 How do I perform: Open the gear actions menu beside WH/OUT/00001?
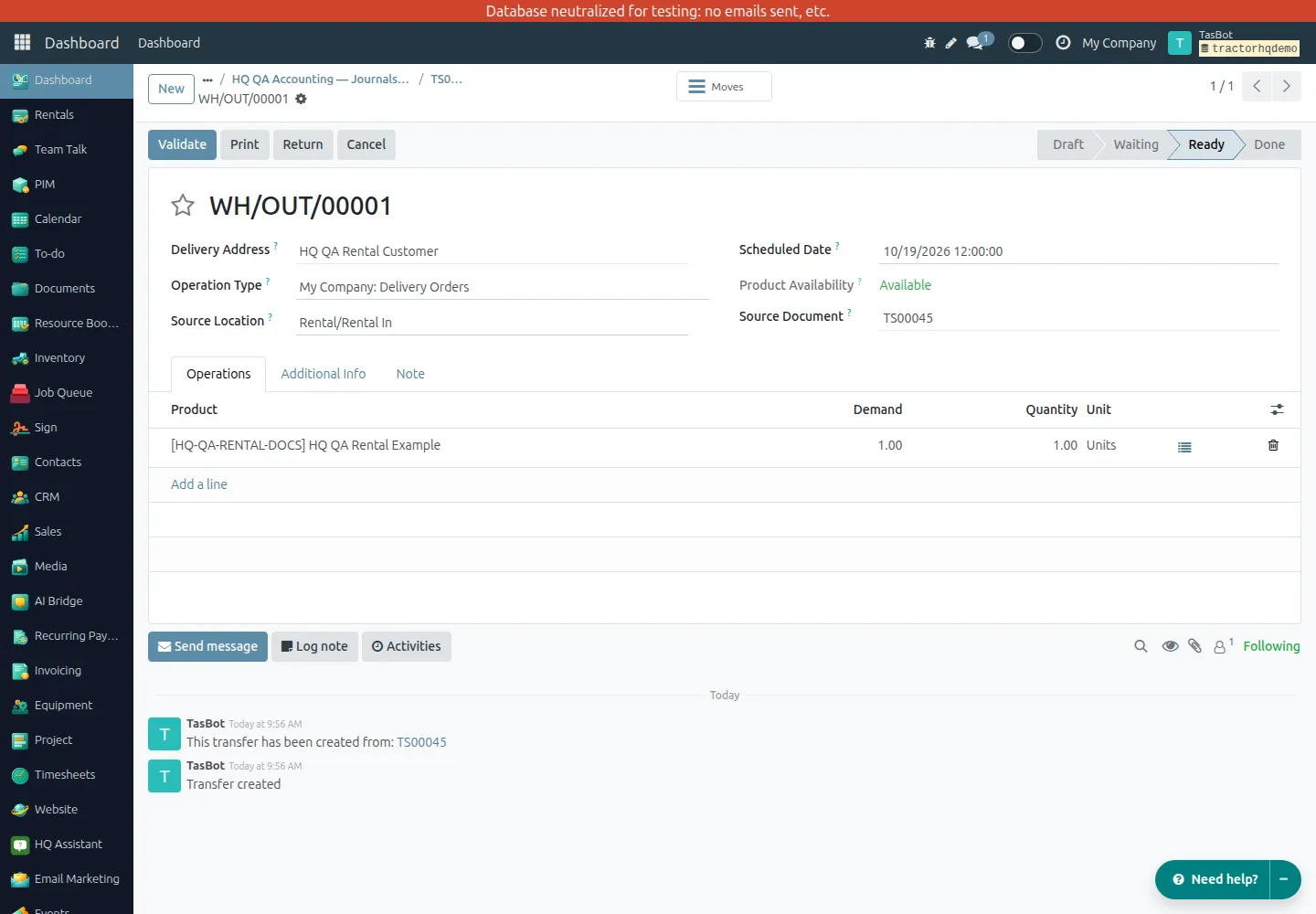click(x=301, y=99)
